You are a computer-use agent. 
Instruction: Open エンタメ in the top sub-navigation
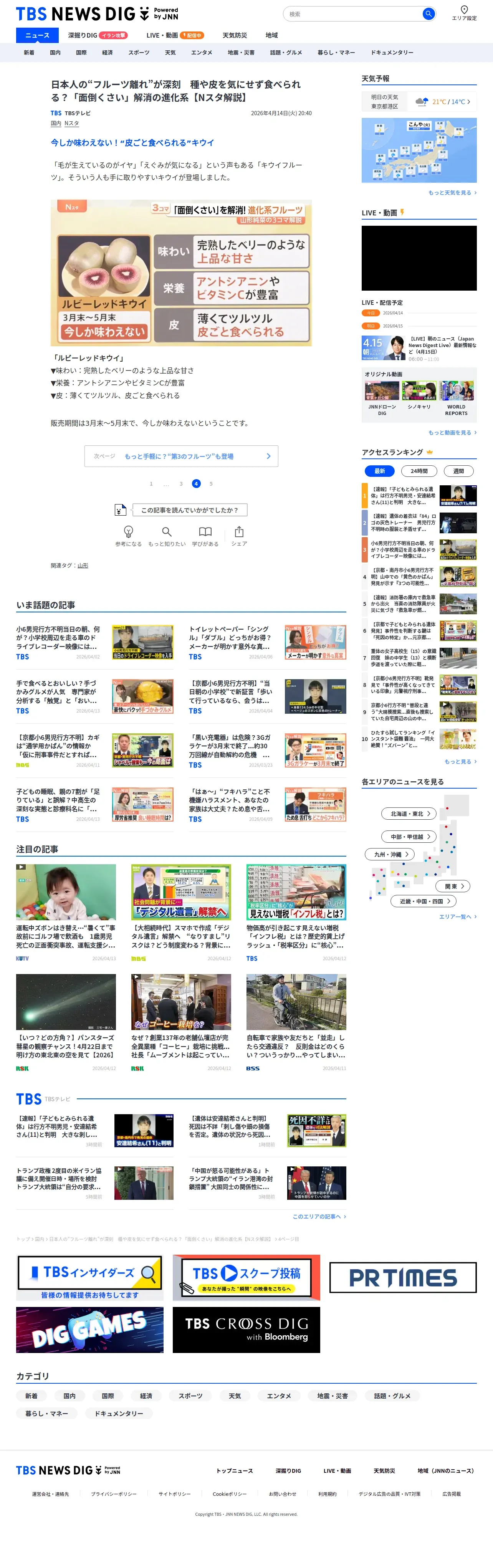click(202, 52)
